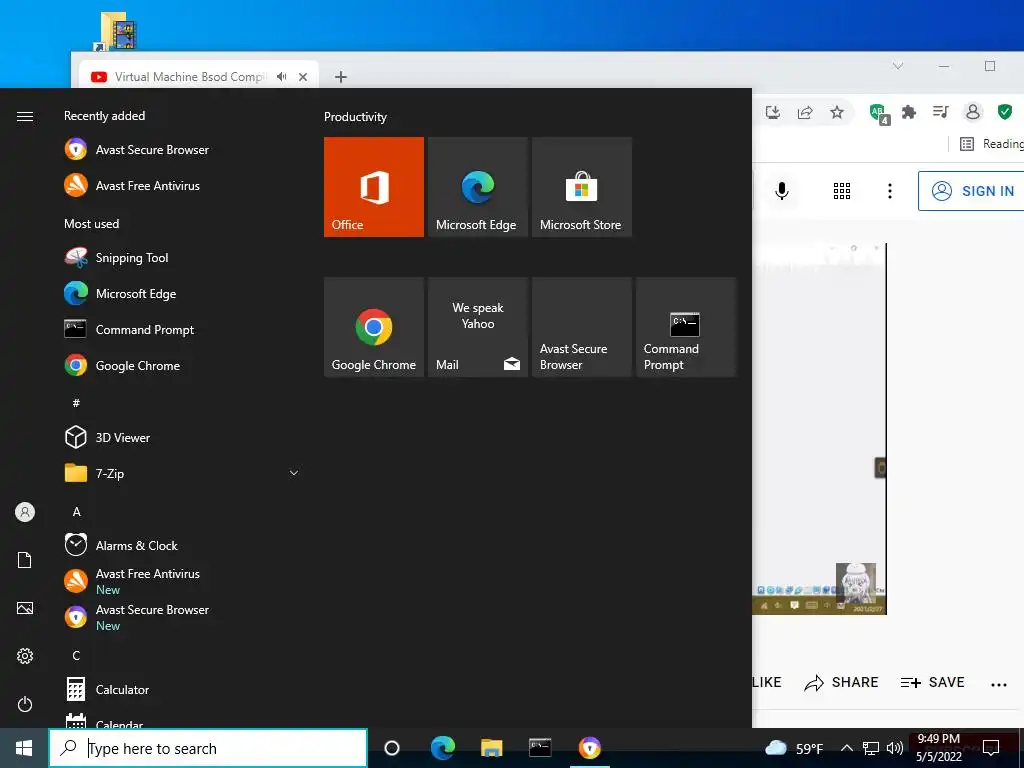Open the Microsoft Store tile

[x=581, y=187]
